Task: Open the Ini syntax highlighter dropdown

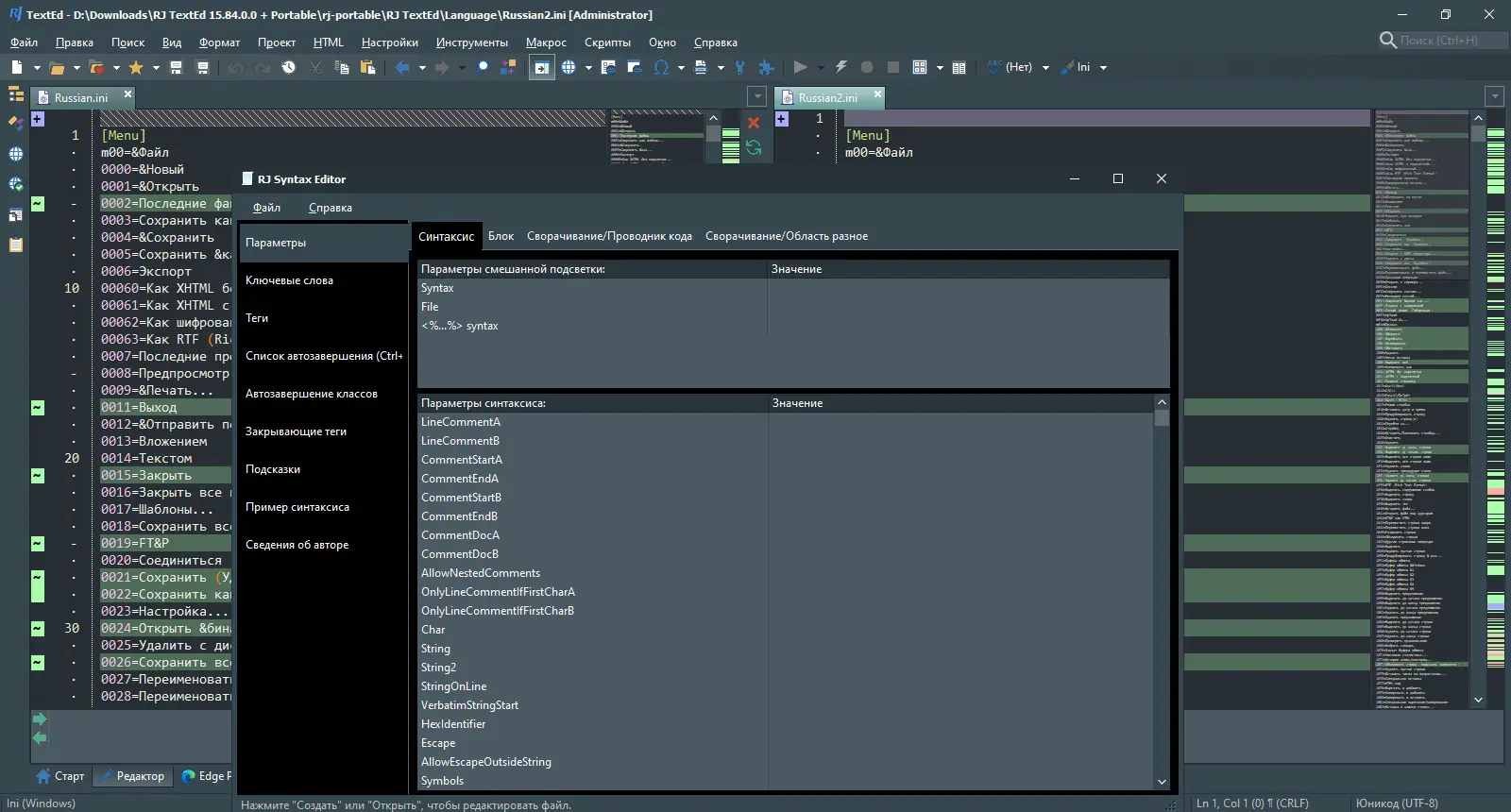Action: coord(1103,67)
